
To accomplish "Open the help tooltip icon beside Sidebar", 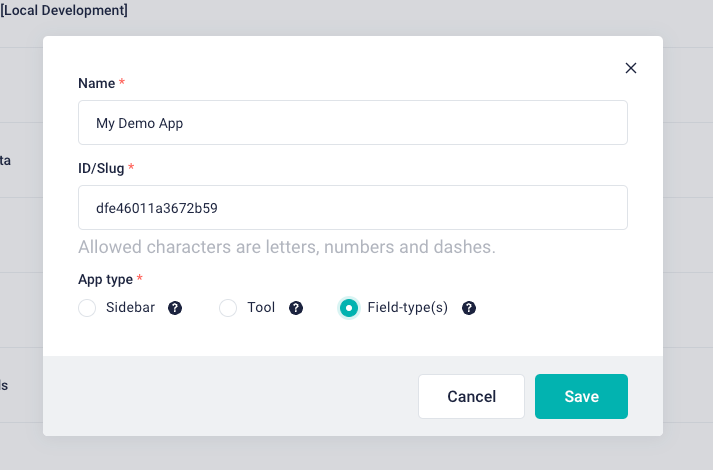I will coord(175,308).
